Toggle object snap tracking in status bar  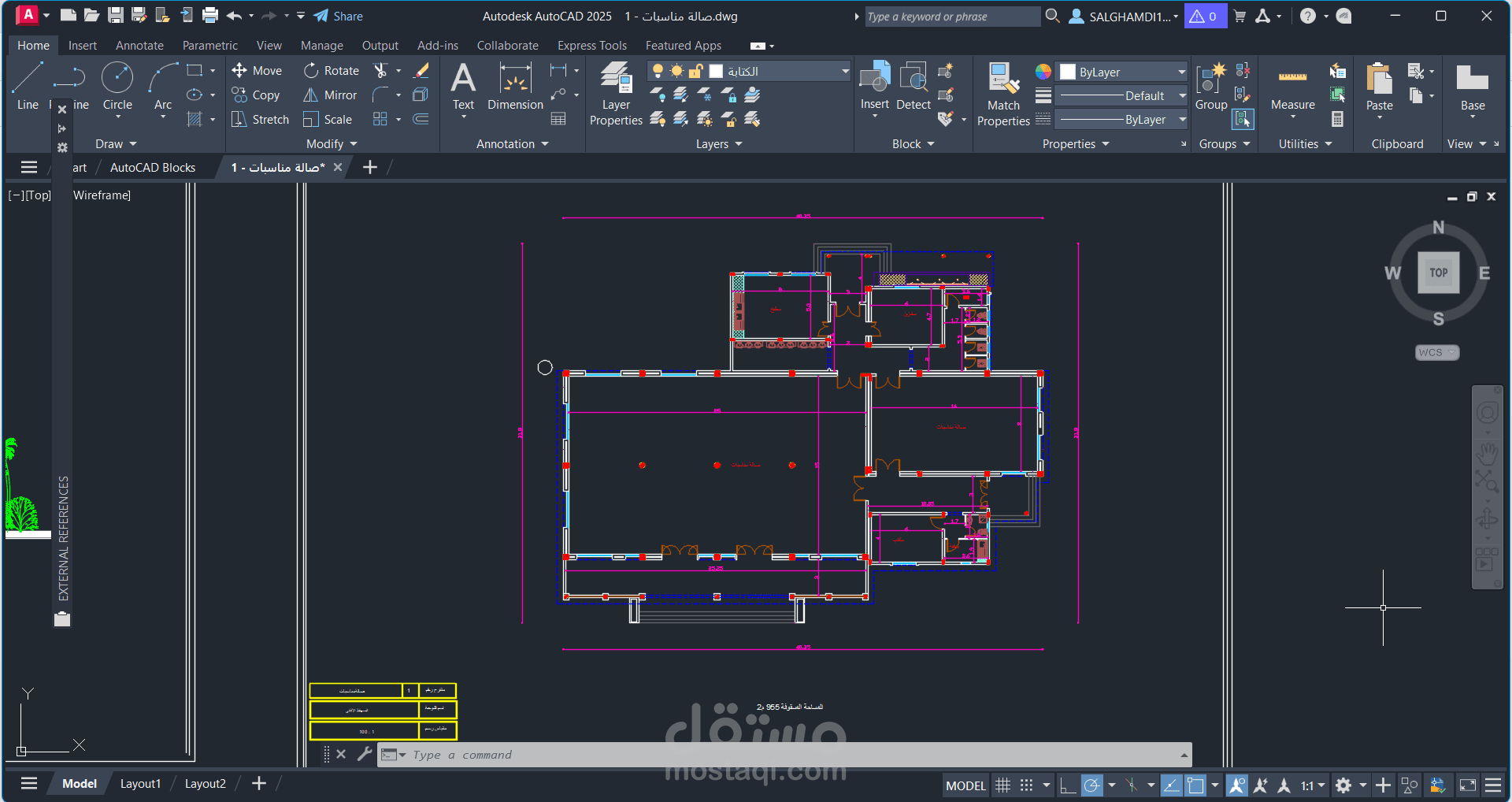(x=1171, y=785)
